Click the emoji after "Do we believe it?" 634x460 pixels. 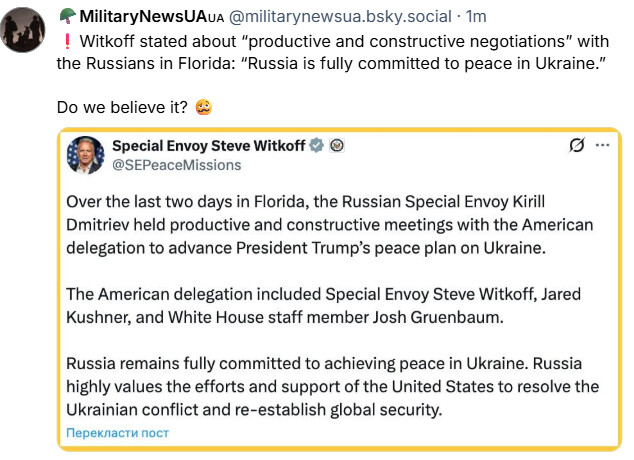point(203,107)
